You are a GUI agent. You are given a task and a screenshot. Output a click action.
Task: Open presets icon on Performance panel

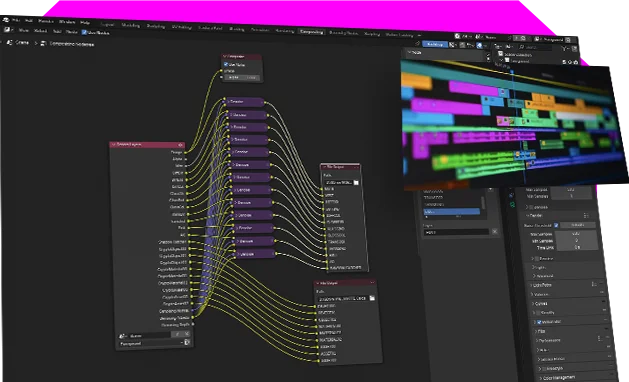pos(600,339)
